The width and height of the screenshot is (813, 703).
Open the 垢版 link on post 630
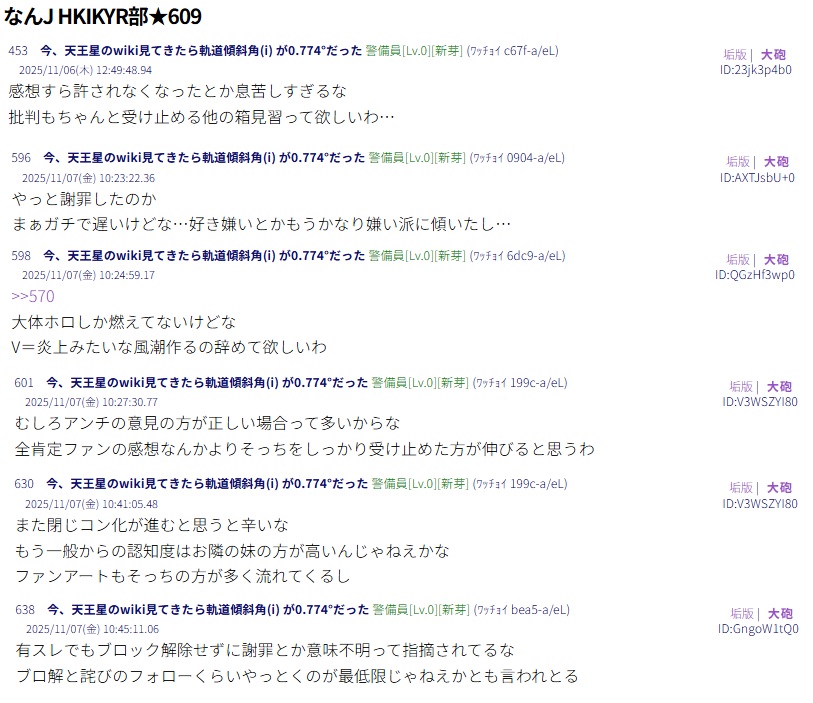pyautogui.click(x=740, y=488)
